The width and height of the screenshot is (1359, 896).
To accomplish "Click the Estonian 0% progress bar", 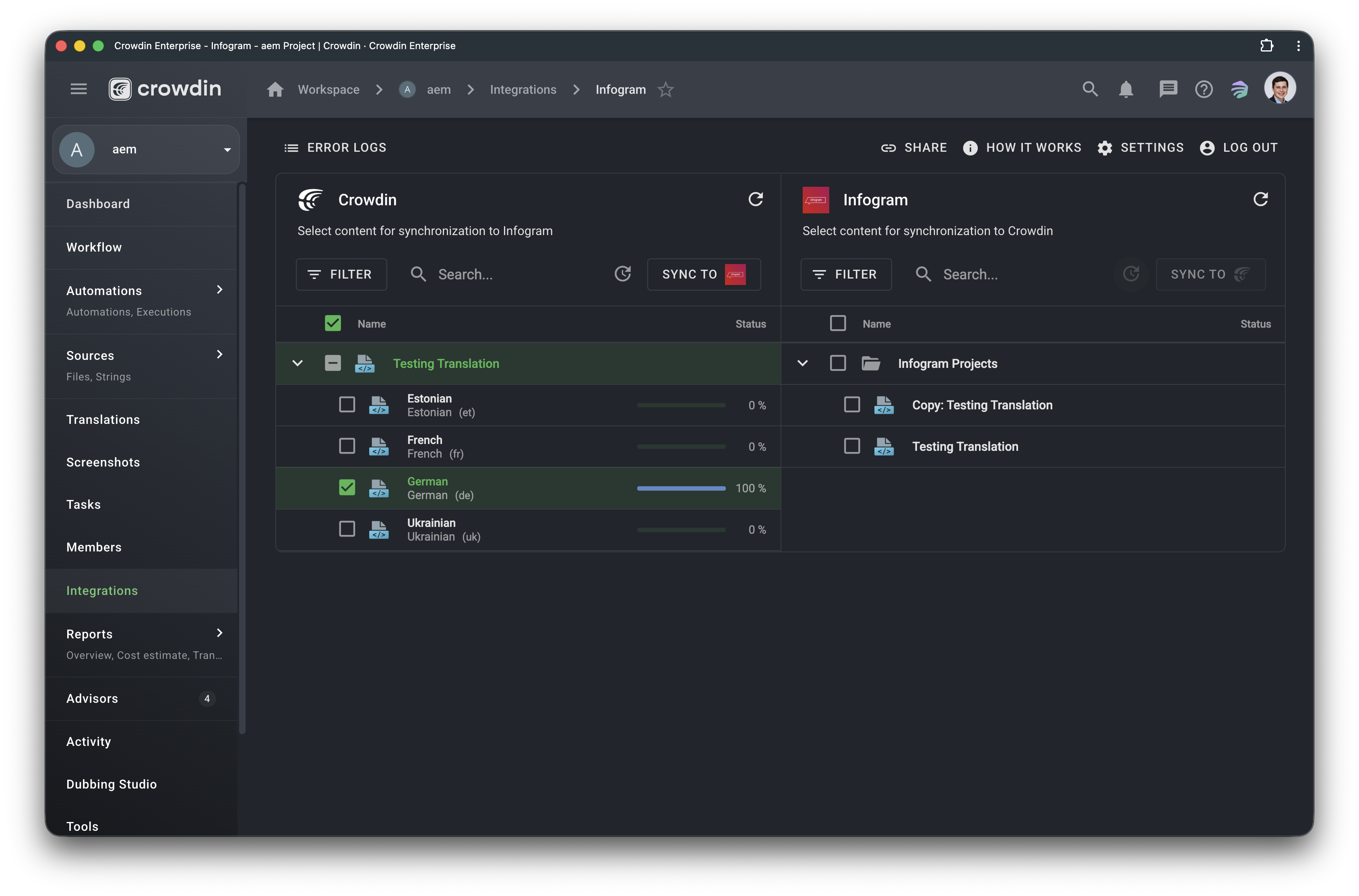I will coord(681,405).
